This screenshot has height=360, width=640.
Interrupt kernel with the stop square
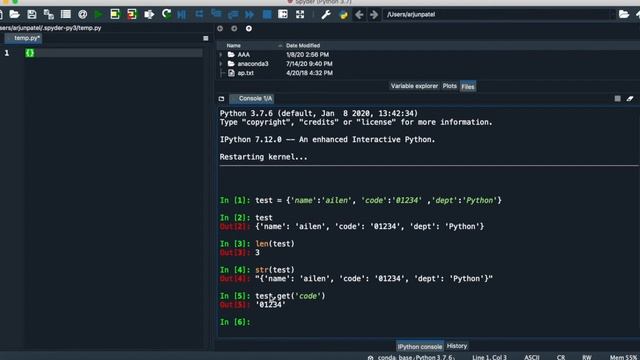point(618,99)
